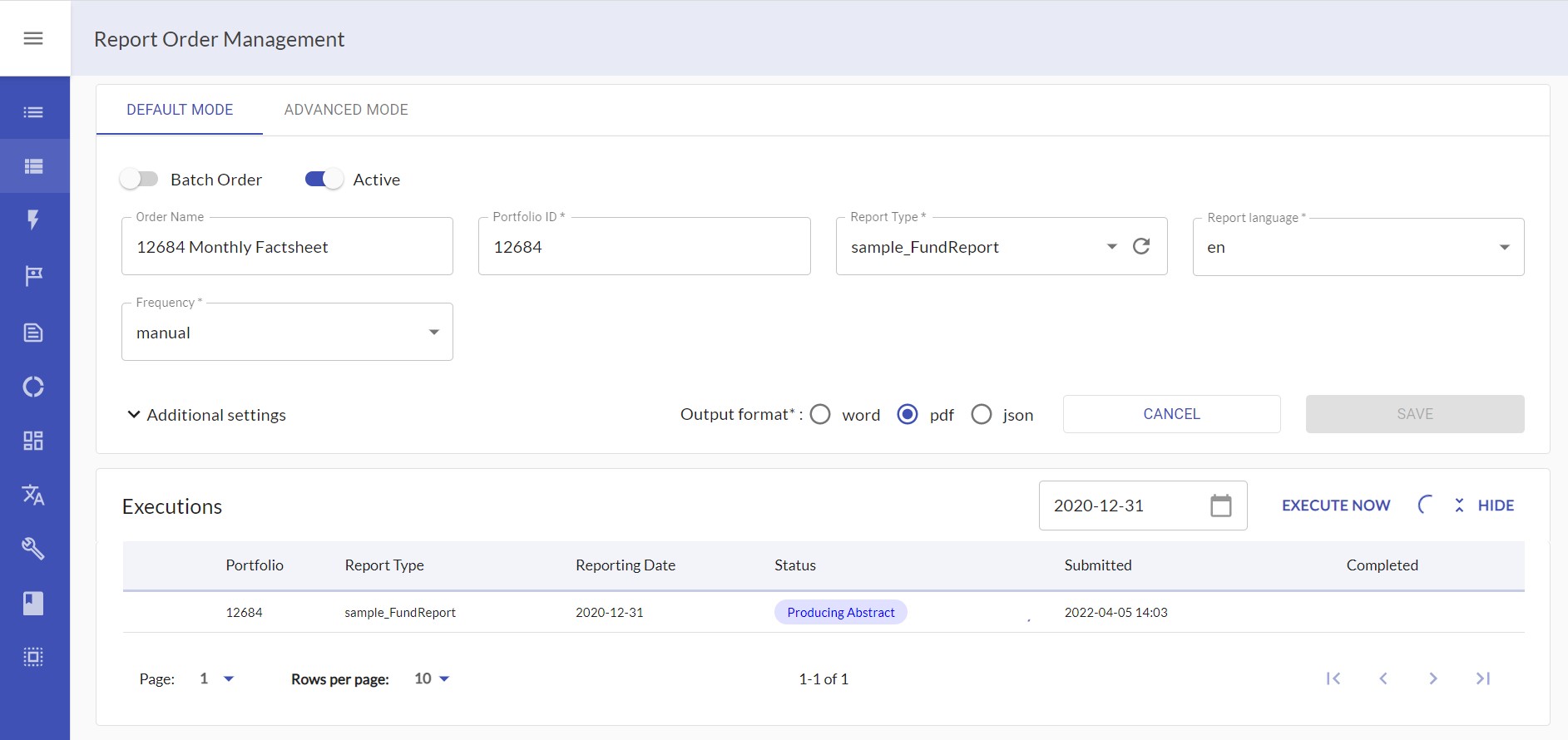Viewport: 1568px width, 740px height.
Task: Open the flag icon in sidebar
Action: pyautogui.click(x=33, y=275)
